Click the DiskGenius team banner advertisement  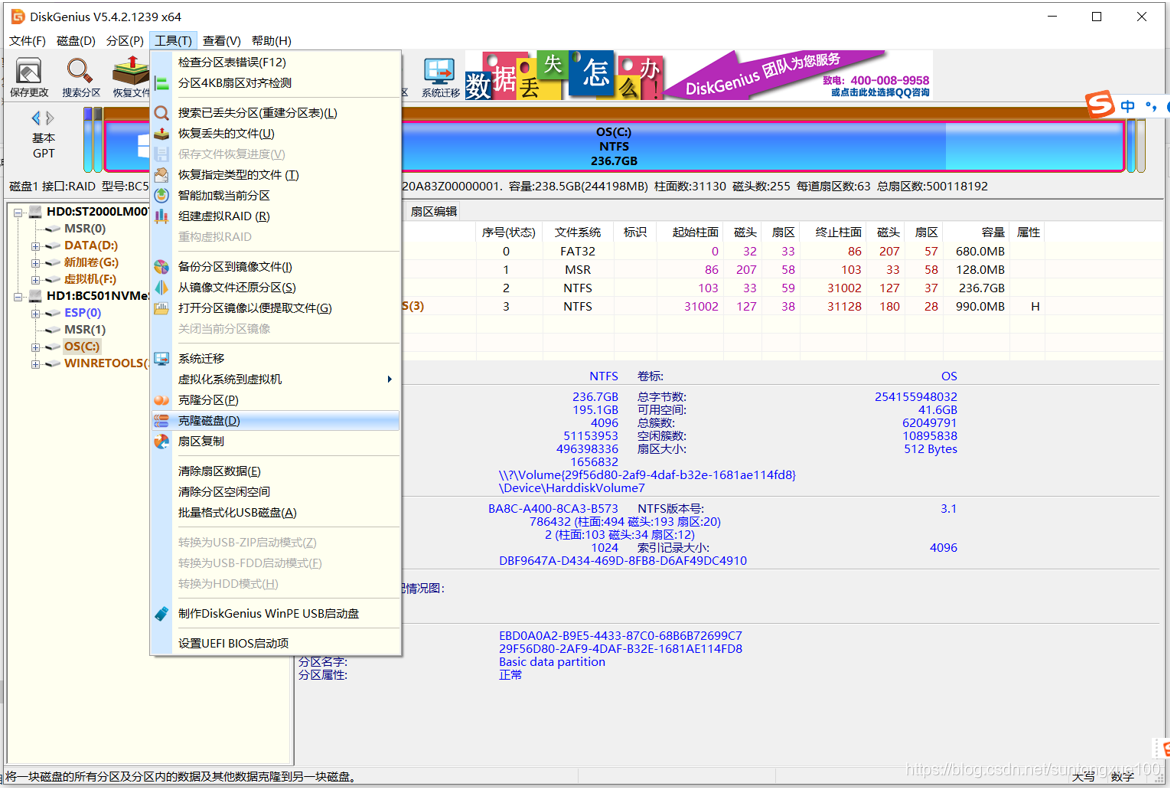point(798,75)
